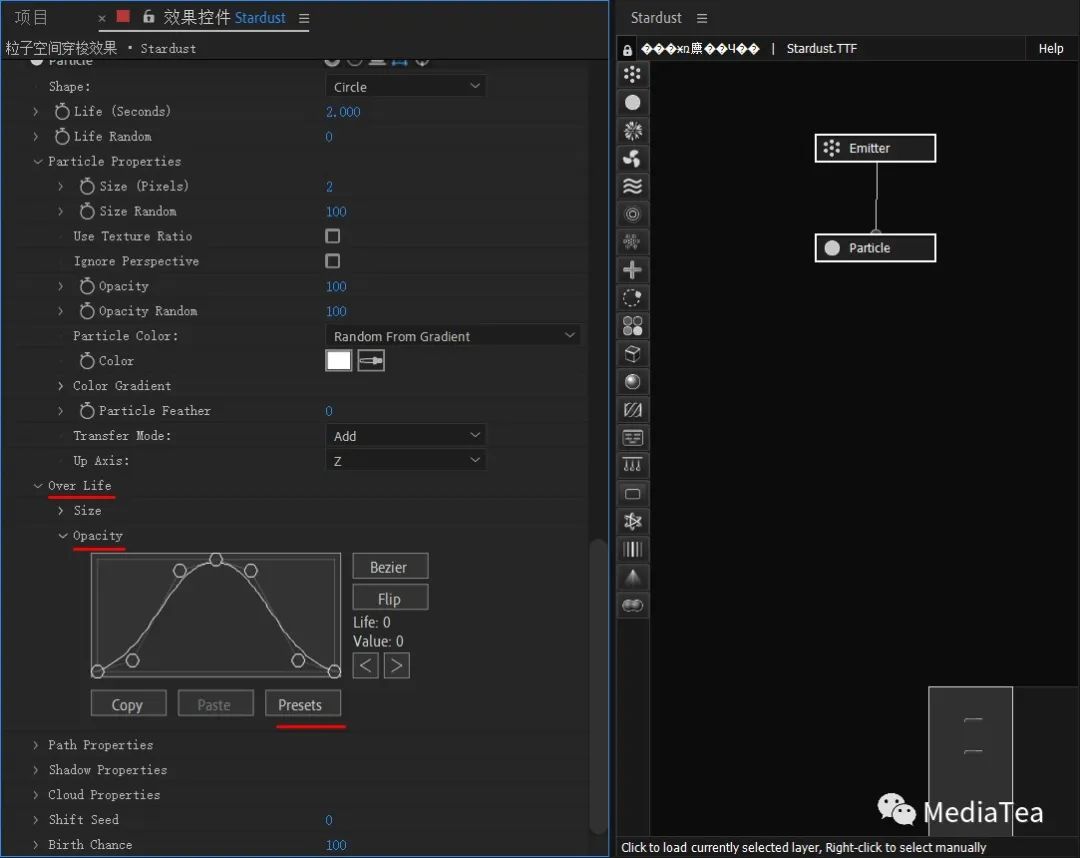Click the wavy-lines Turbulence icon in Stardust toolbar
1080x858 pixels.
[632, 186]
